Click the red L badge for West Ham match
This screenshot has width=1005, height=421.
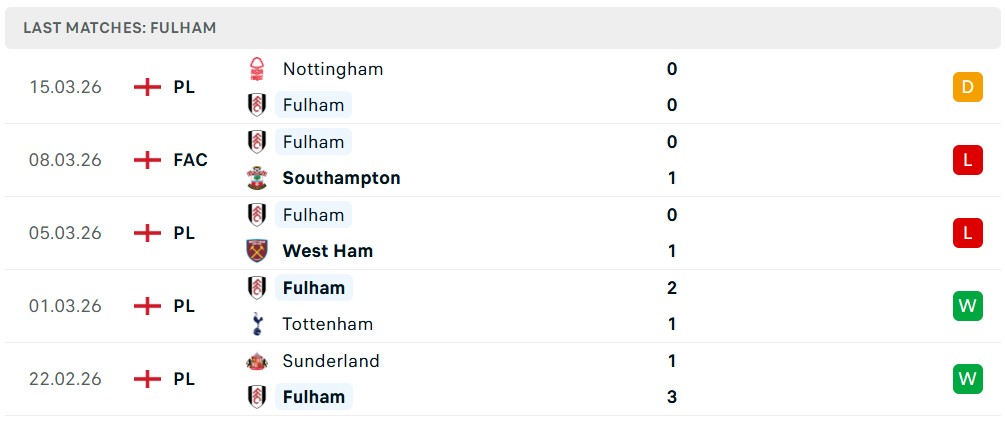(x=967, y=233)
